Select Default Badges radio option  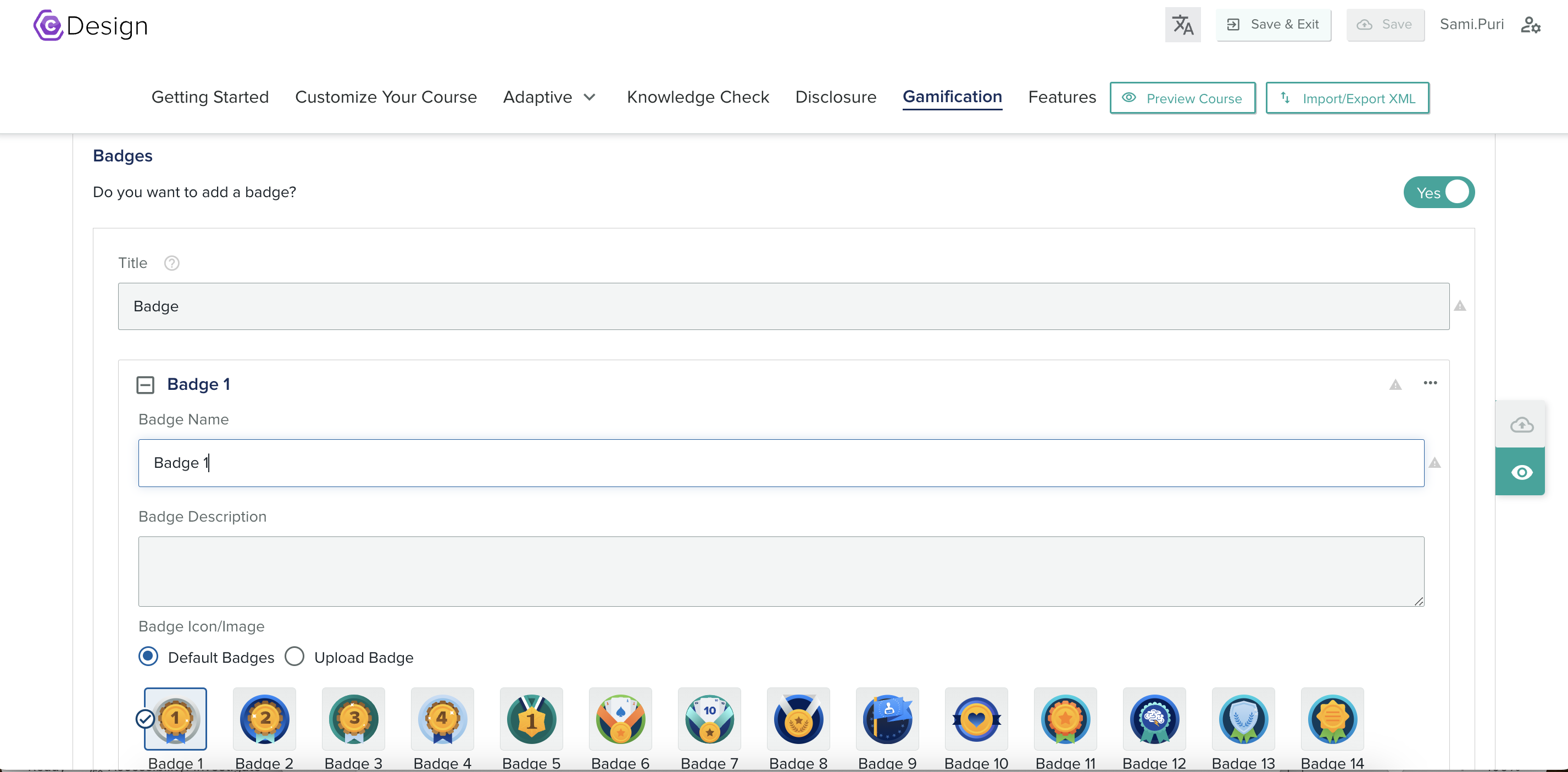pyautogui.click(x=148, y=656)
